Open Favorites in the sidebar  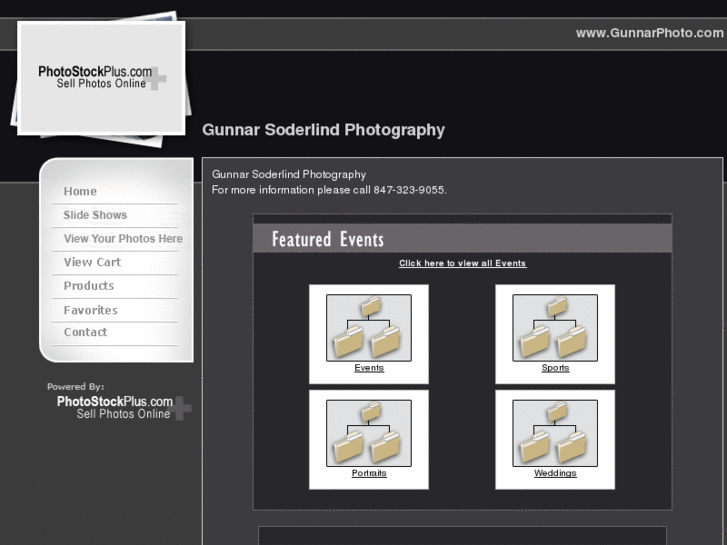tap(90, 310)
